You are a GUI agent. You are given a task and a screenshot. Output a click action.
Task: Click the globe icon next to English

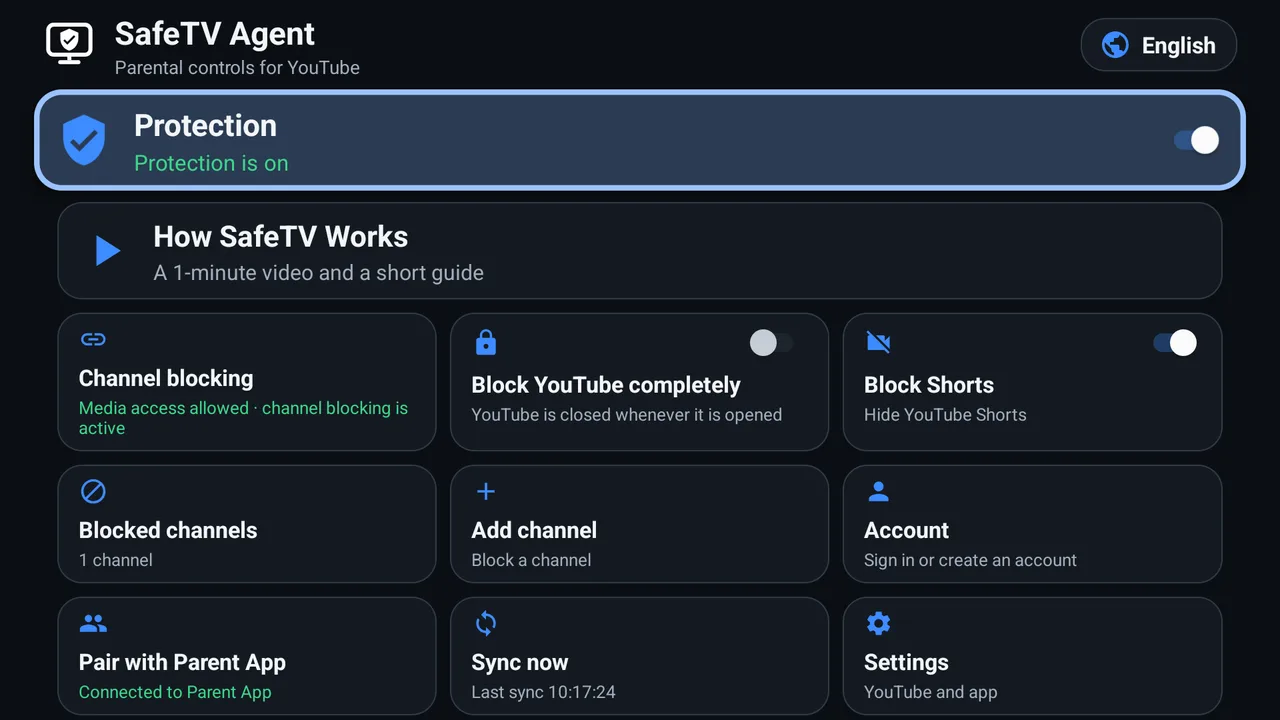[1115, 45]
